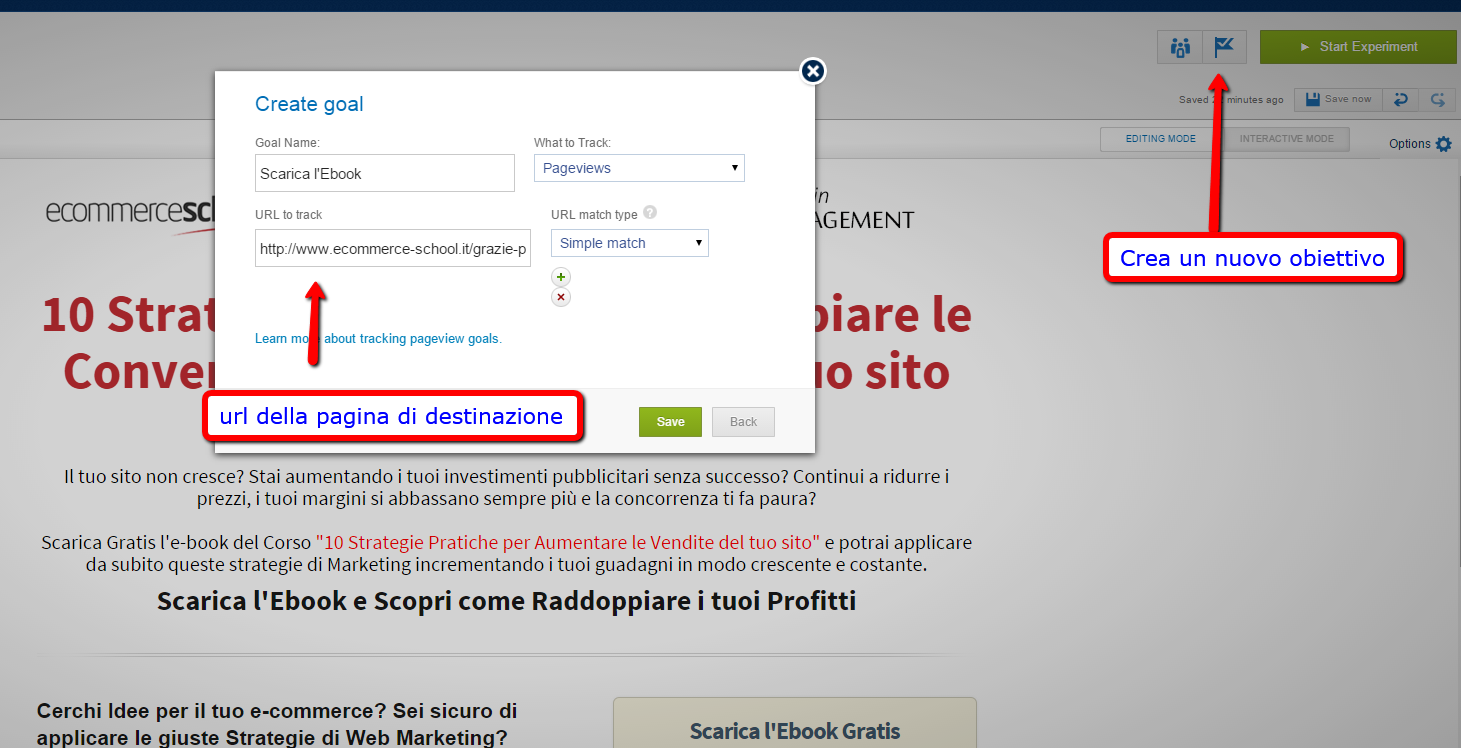The image size is (1461, 748).
Task: Click the Save now button
Action: (x=1338, y=99)
